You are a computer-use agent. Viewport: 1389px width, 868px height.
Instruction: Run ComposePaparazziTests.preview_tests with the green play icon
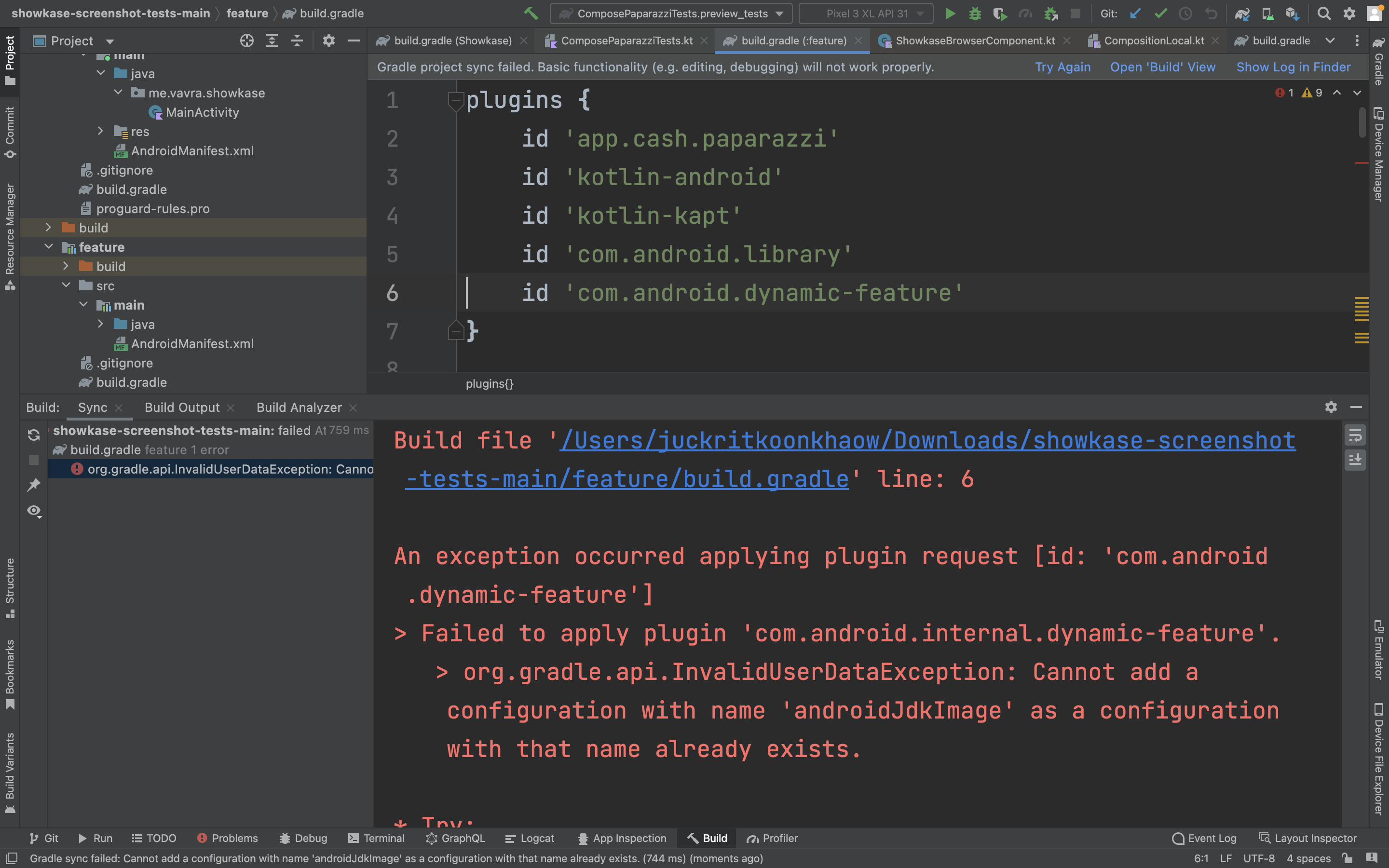[x=951, y=13]
